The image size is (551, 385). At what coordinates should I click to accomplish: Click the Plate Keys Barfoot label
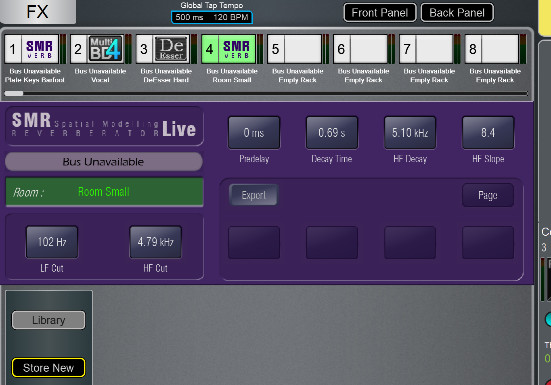[x=35, y=80]
